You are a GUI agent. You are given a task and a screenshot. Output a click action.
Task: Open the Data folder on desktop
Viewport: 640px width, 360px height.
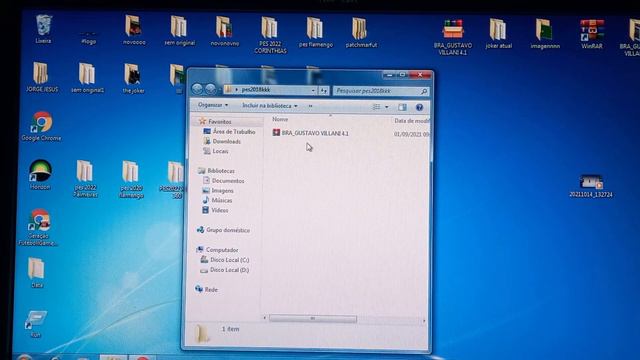[x=36, y=272]
